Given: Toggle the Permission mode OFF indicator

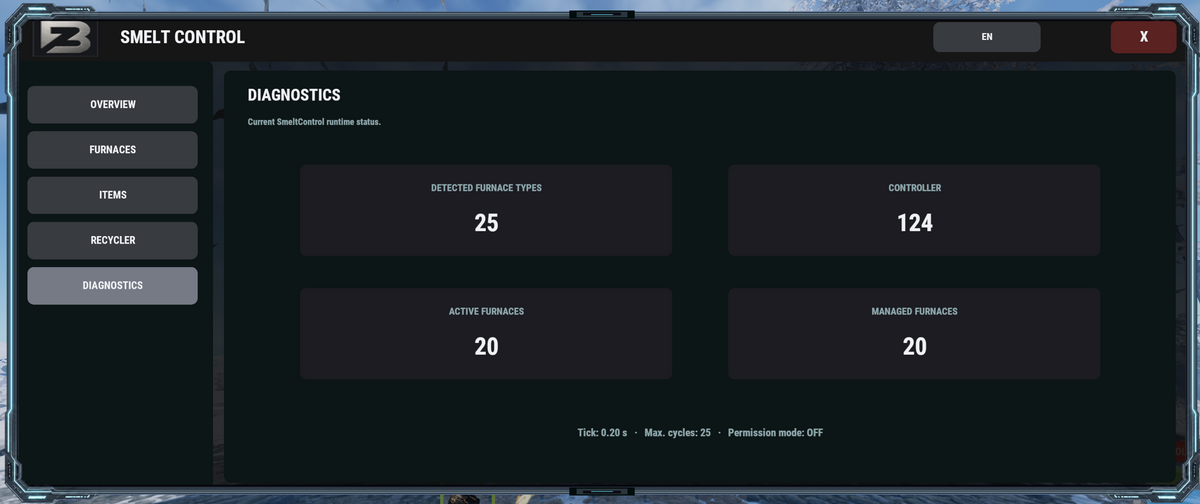Looking at the screenshot, I should (776, 433).
